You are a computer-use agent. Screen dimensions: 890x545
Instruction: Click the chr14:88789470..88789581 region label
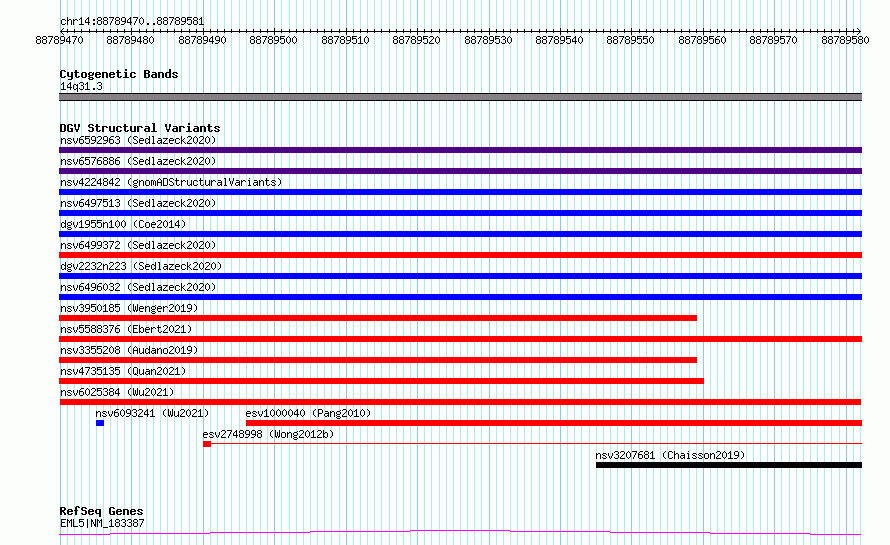[x=132, y=21]
